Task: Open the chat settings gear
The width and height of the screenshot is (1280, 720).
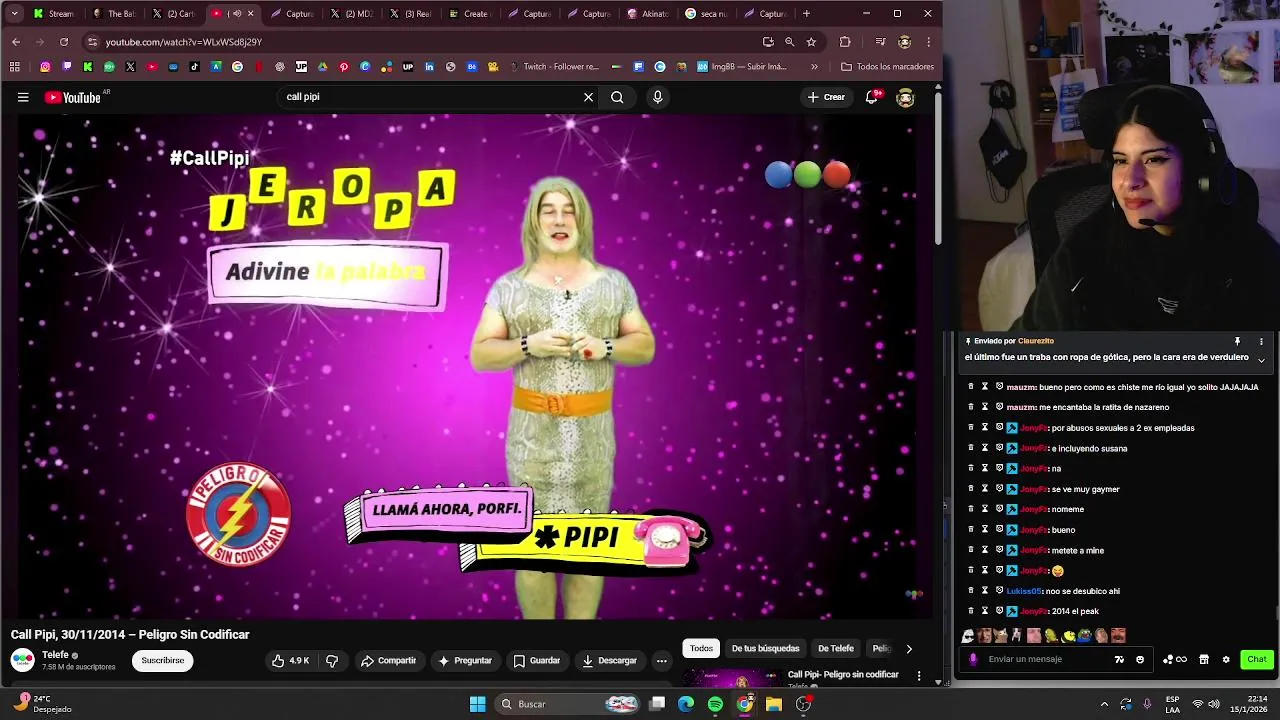Action: [1226, 659]
